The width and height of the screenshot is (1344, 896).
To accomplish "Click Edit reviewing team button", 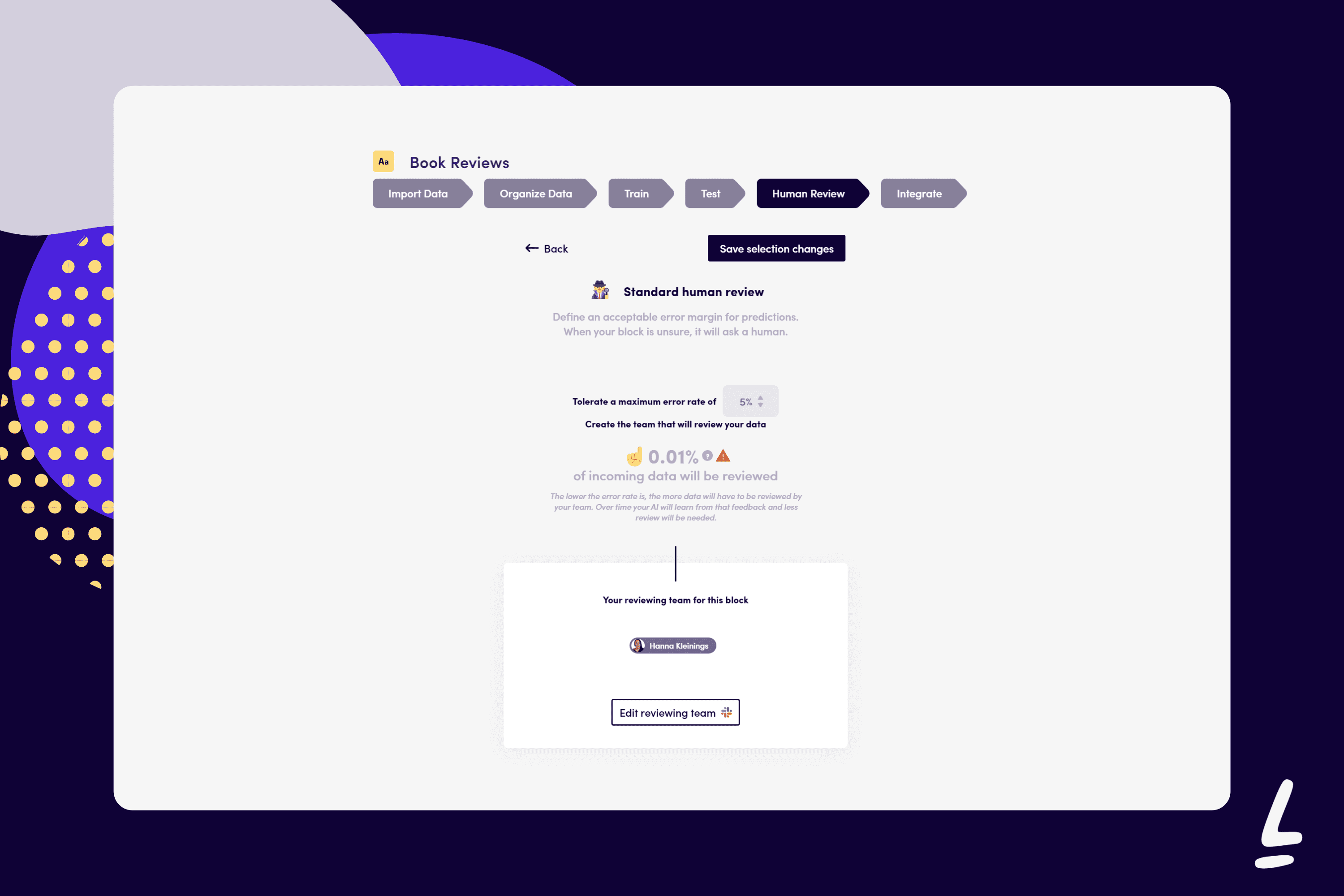I will 676,713.
